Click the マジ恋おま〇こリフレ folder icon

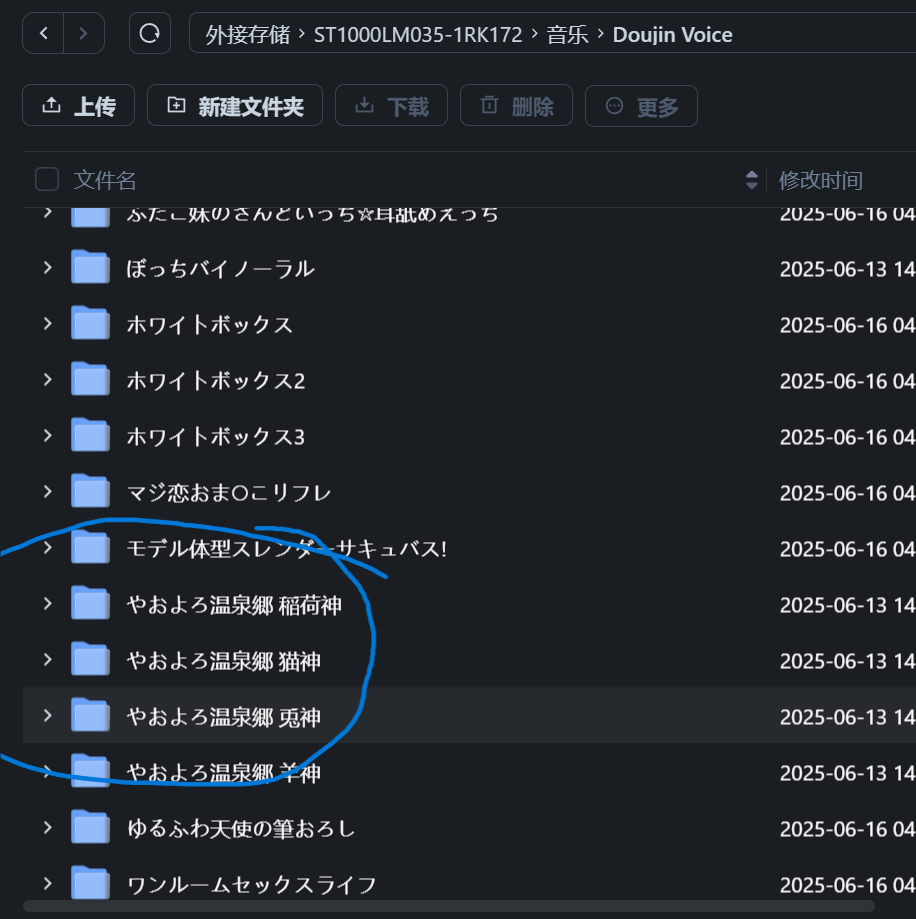click(90, 491)
